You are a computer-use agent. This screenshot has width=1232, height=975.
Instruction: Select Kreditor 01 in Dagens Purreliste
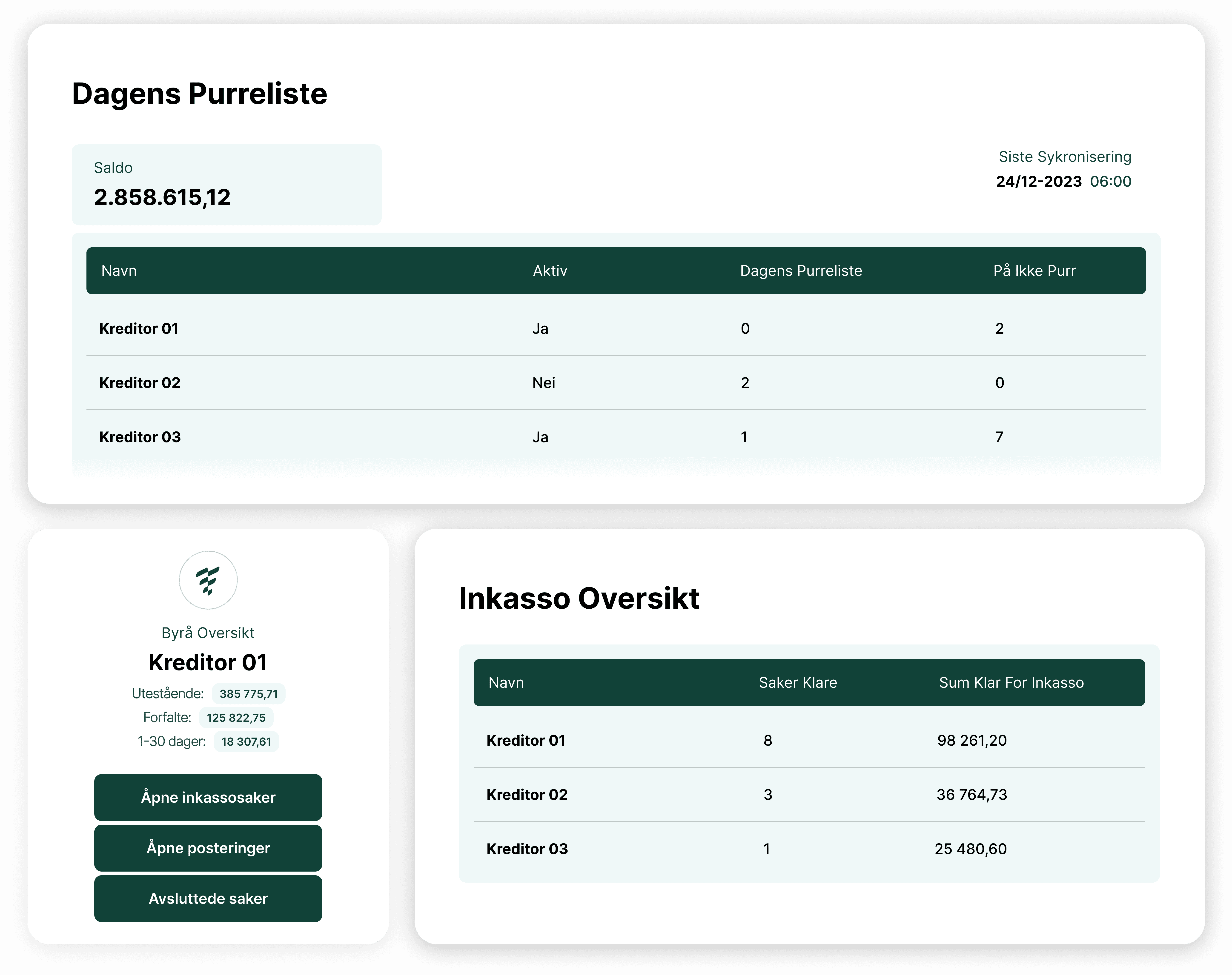[x=139, y=329]
